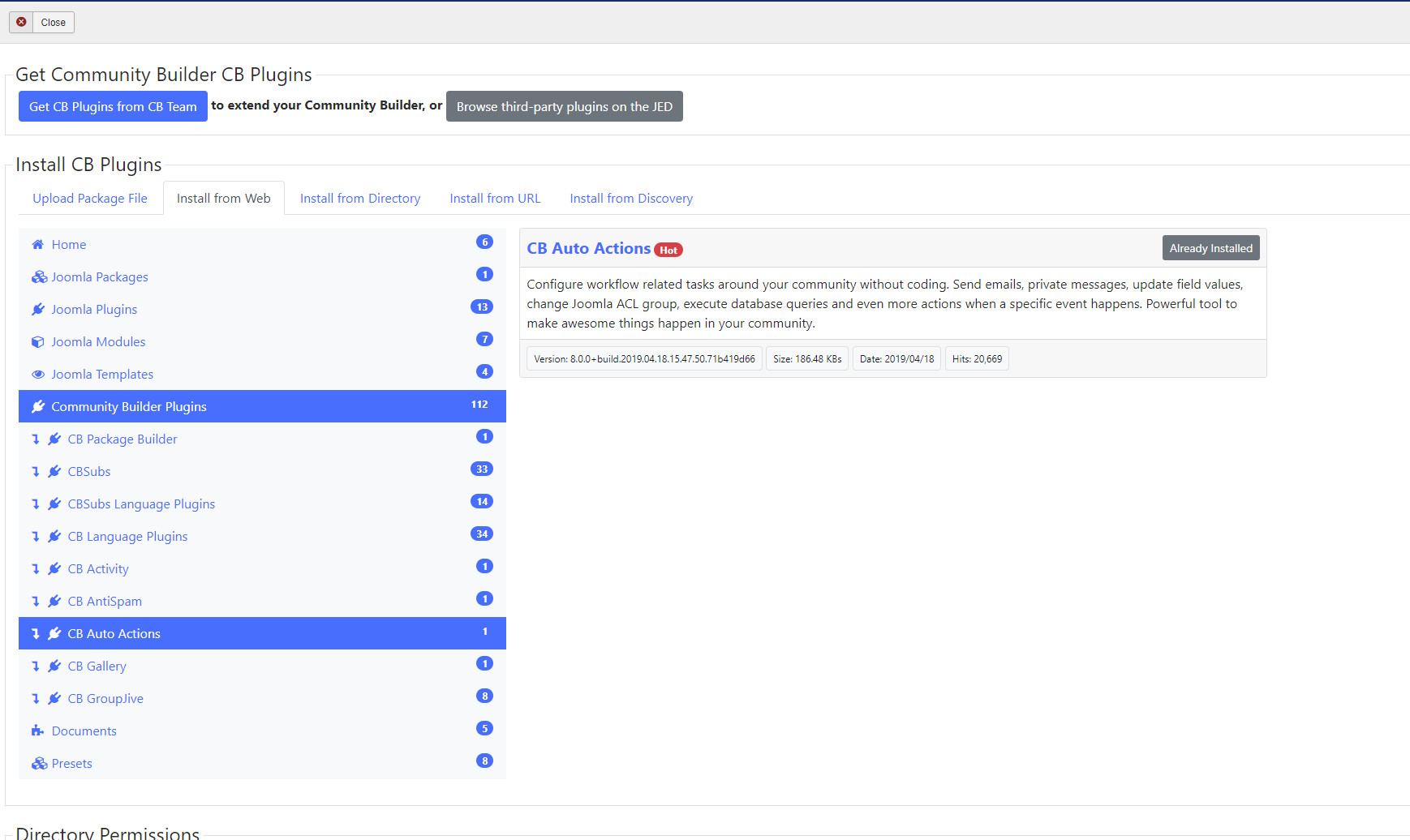Click the CB Auto Actions plugin title
Screen dimensions: 1410x840
588,248
